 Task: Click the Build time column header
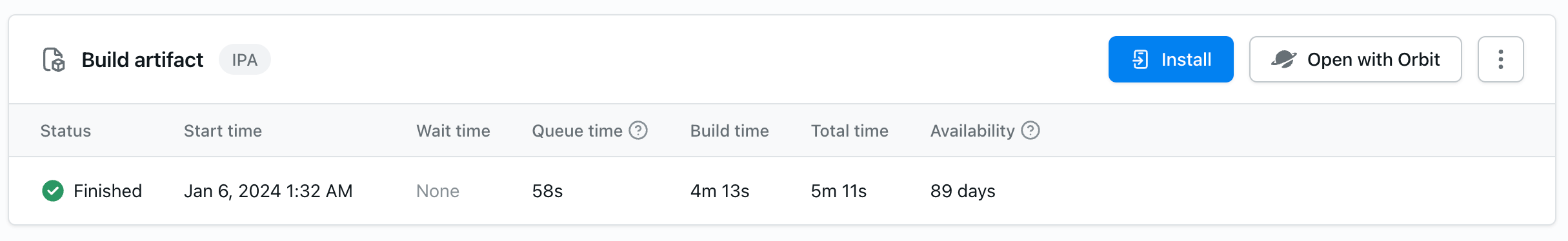pyautogui.click(x=729, y=131)
